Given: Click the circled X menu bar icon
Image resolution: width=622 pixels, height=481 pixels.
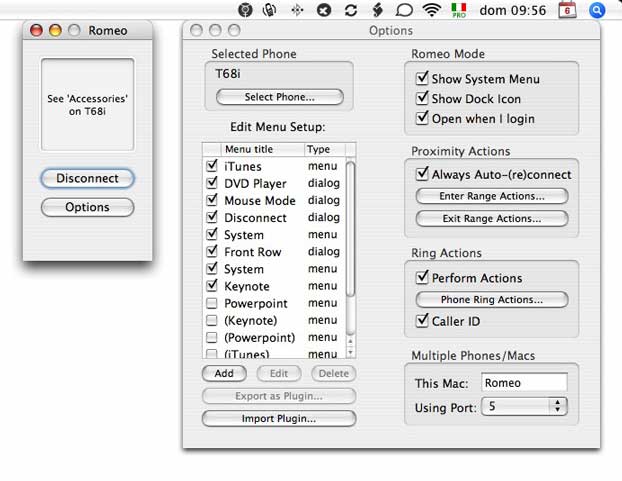Looking at the screenshot, I should click(324, 10).
